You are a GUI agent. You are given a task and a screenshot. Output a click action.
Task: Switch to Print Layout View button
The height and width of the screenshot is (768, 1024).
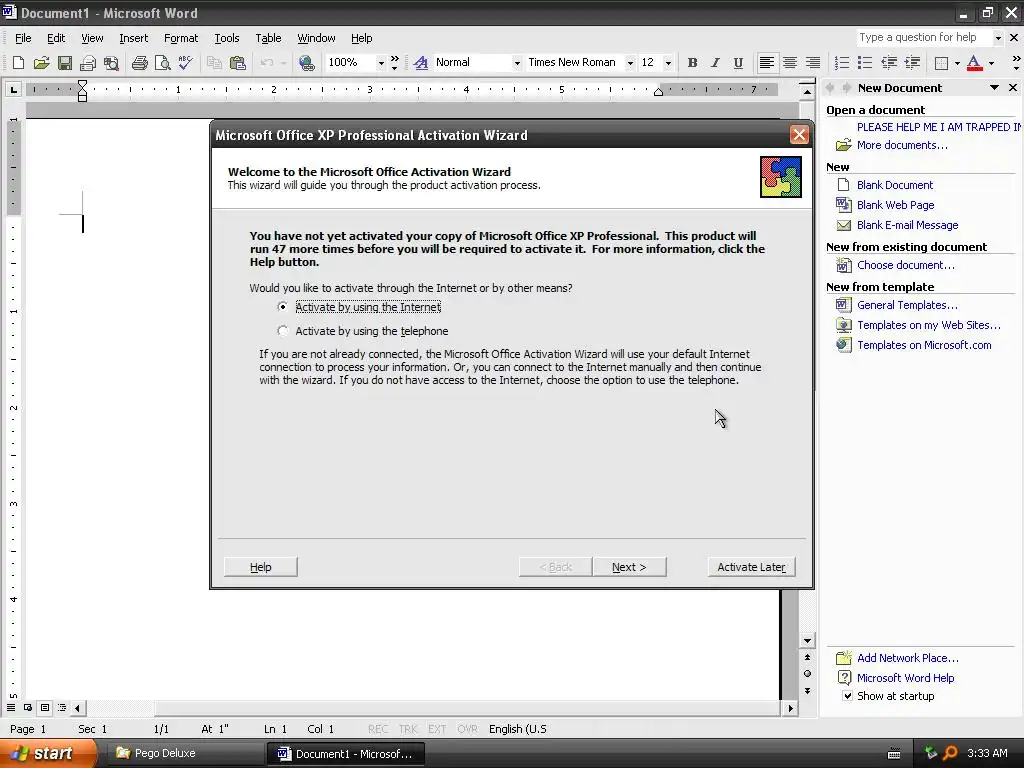click(x=45, y=707)
